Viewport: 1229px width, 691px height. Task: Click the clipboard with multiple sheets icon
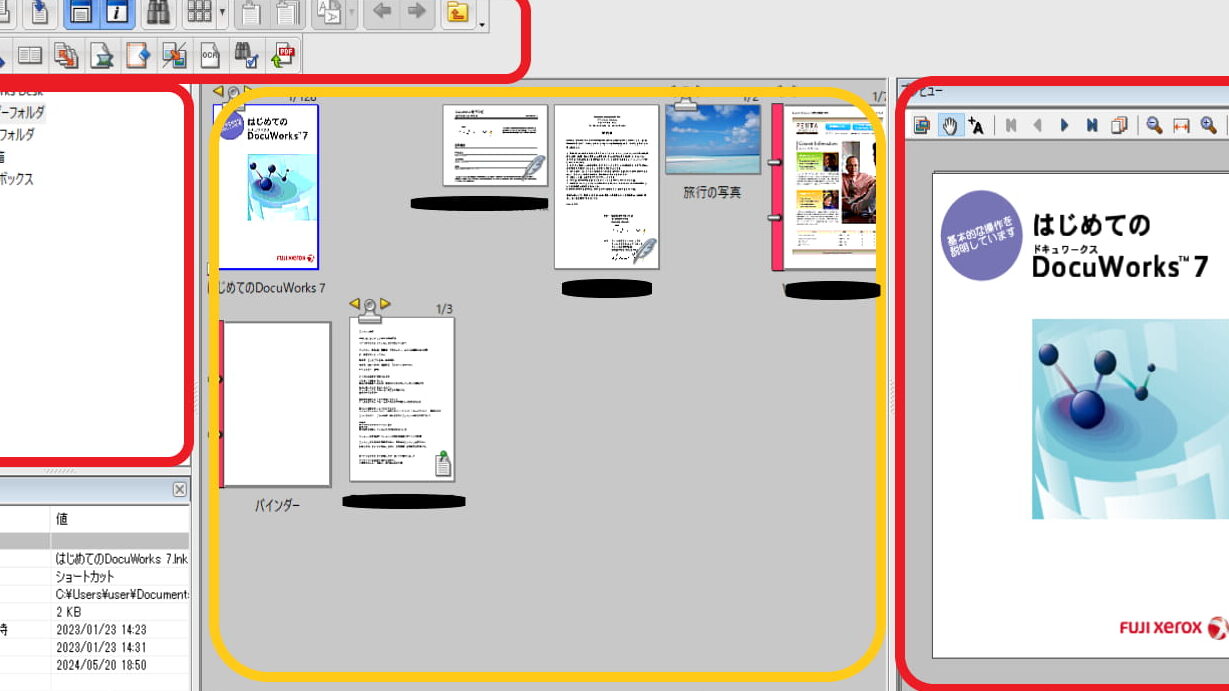pyautogui.click(x=288, y=13)
